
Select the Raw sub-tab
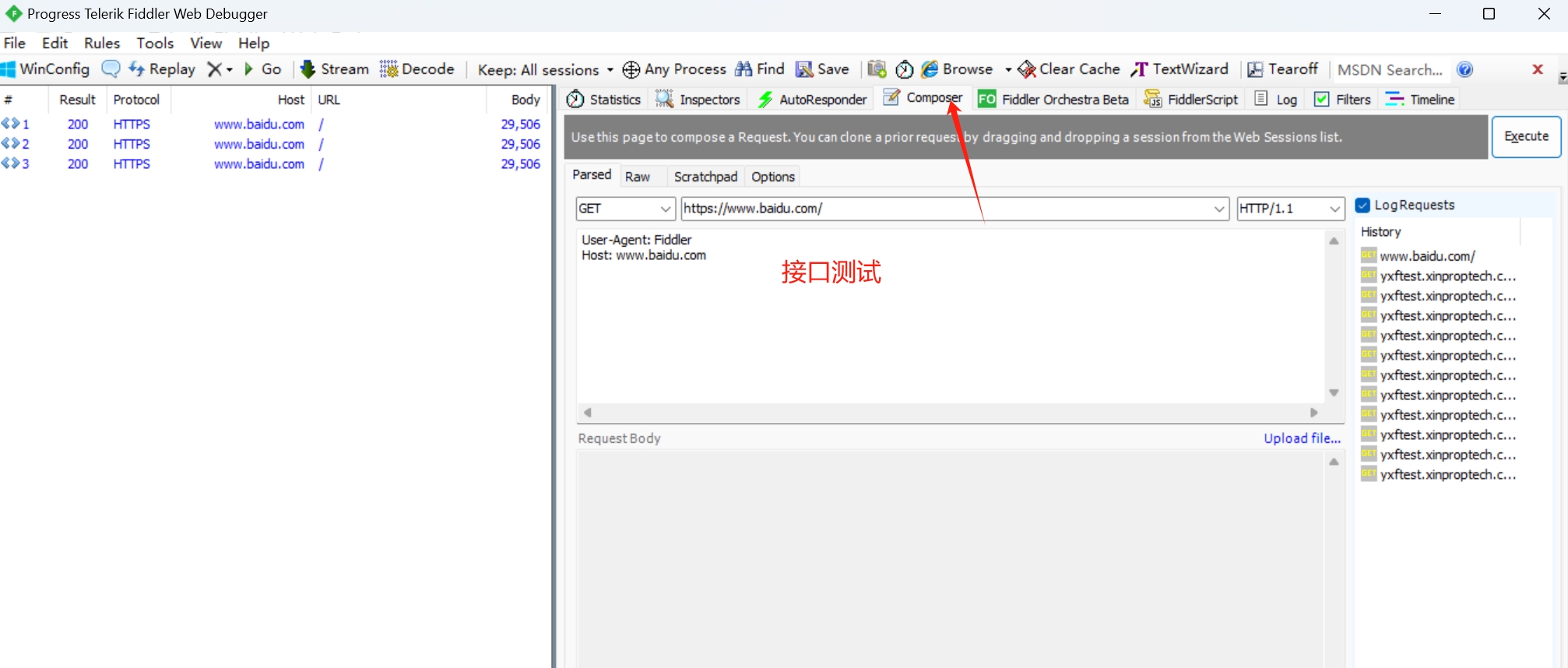[638, 177]
